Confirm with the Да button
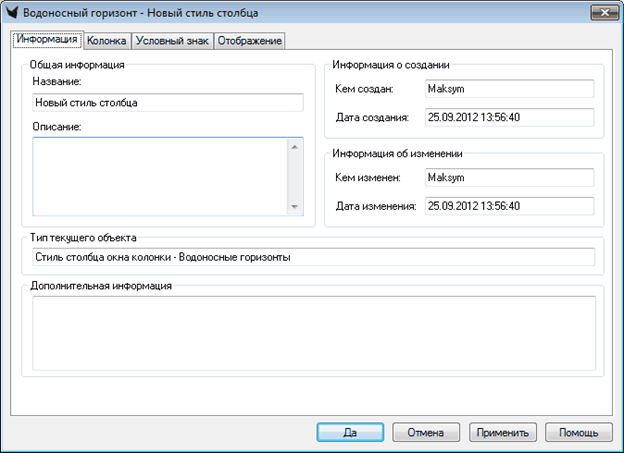 (x=349, y=432)
